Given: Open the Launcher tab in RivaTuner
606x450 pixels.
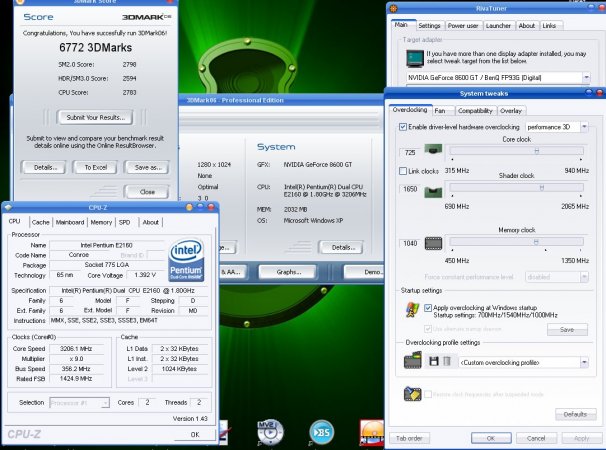Looking at the screenshot, I should coord(498,26).
